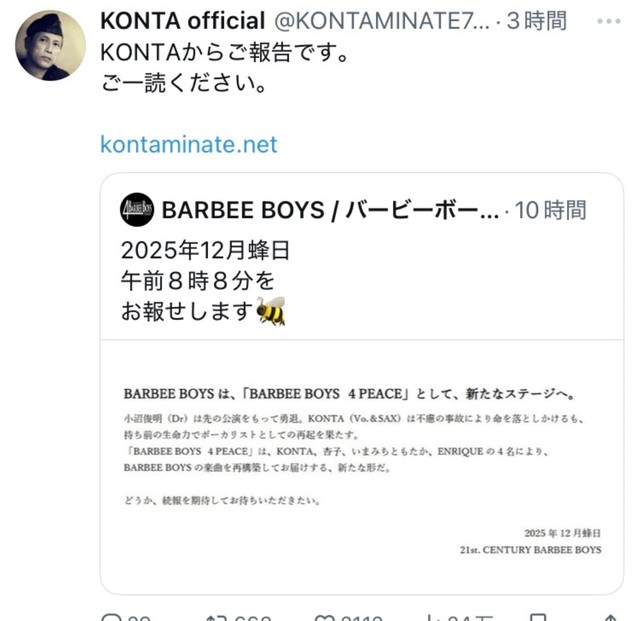Select the KONTAからご報告です text line
Image resolution: width=640 pixels, height=621 pixels.
point(225,52)
